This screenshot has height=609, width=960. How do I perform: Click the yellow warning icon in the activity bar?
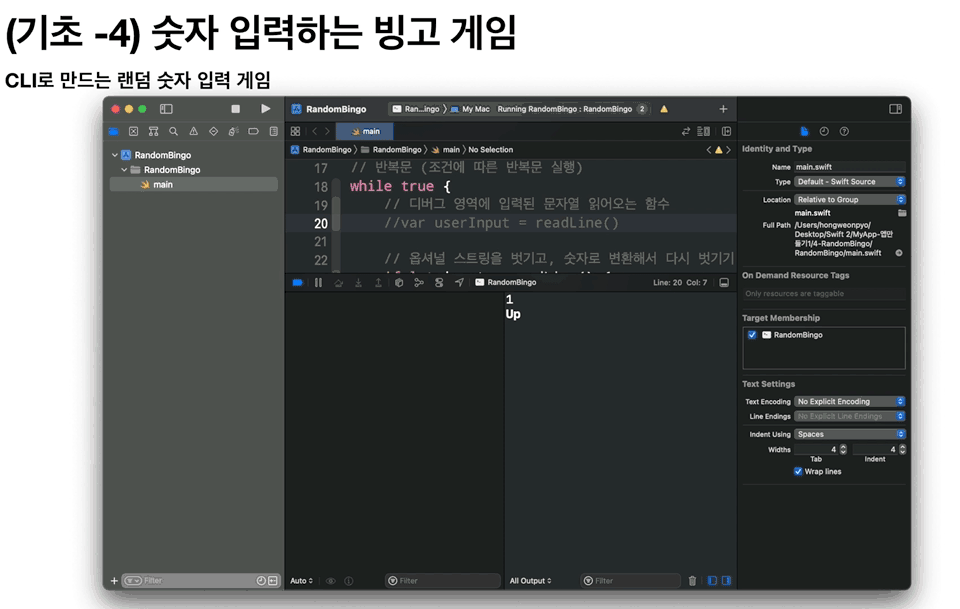tap(664, 109)
